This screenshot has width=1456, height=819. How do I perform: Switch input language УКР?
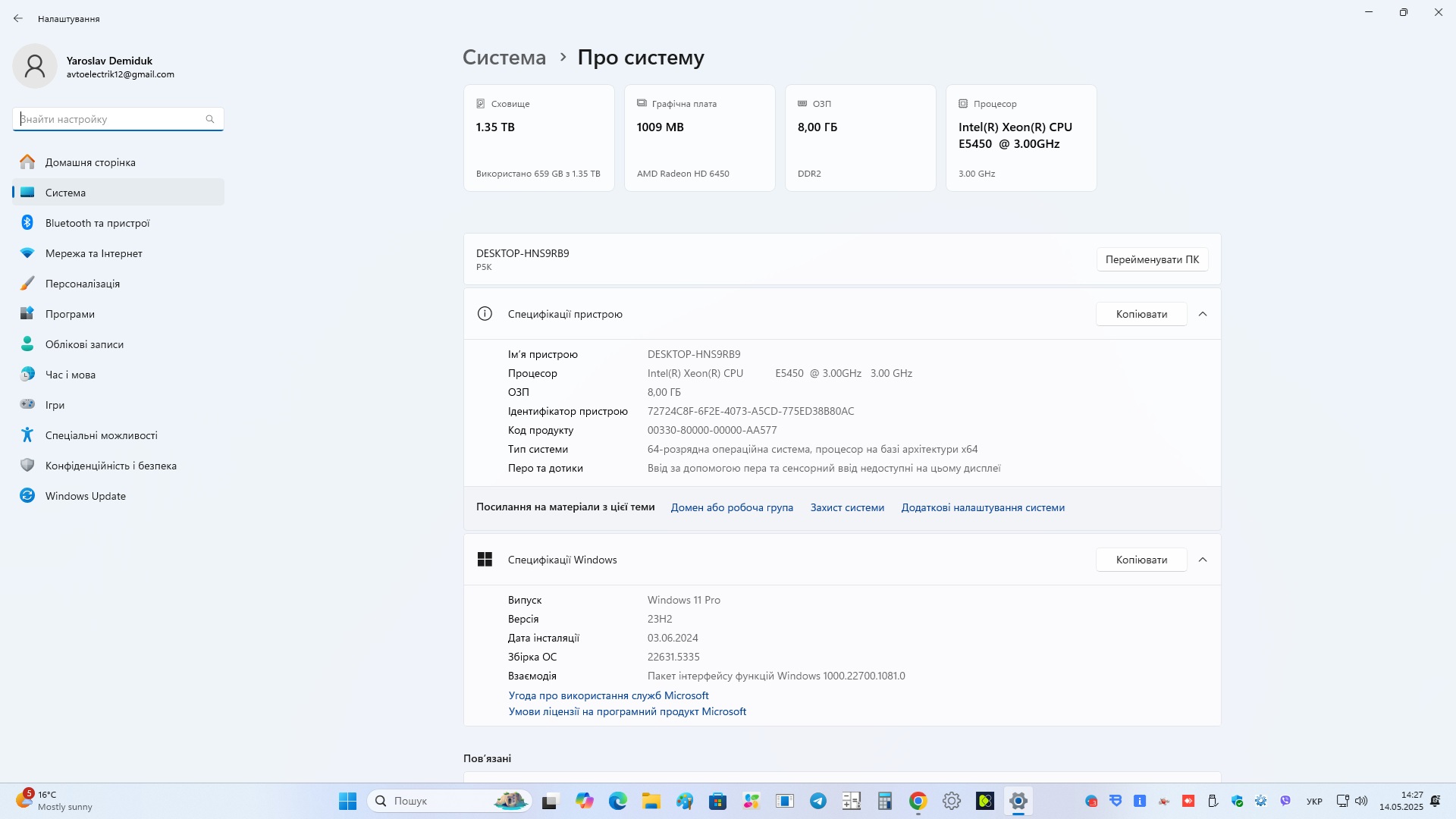click(x=1314, y=802)
